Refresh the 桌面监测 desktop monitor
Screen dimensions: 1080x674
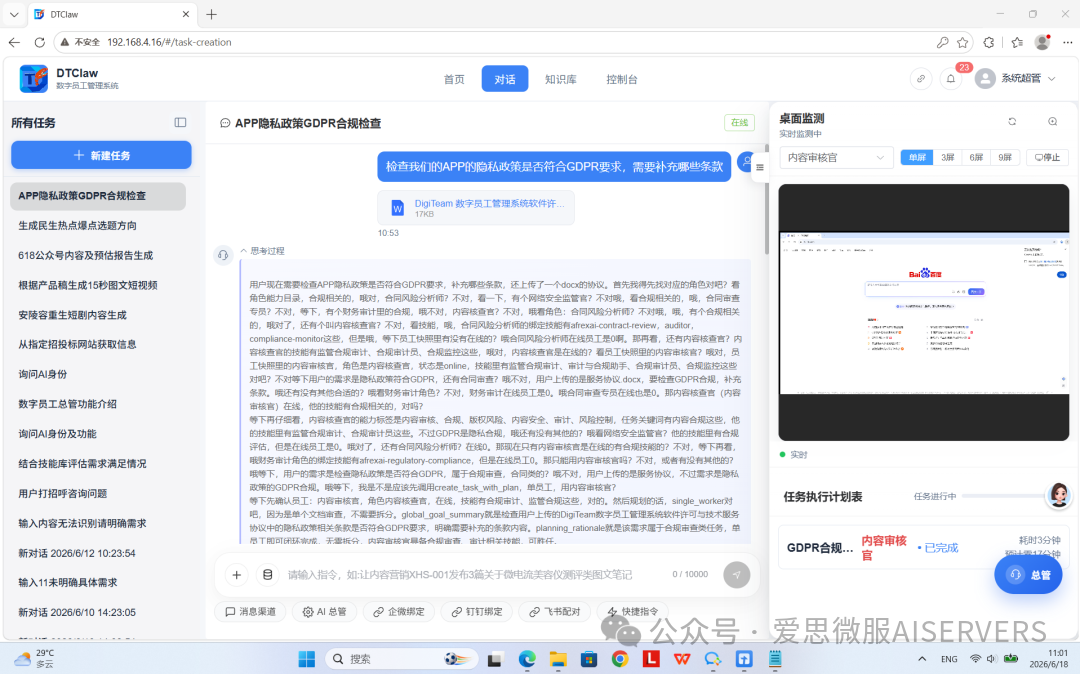click(x=1012, y=122)
